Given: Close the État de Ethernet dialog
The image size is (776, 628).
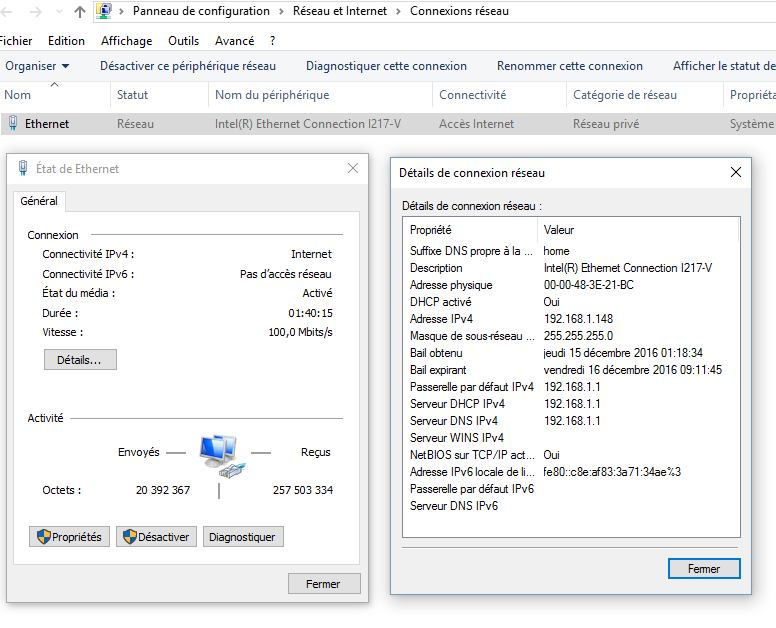Looking at the screenshot, I should coord(352,168).
